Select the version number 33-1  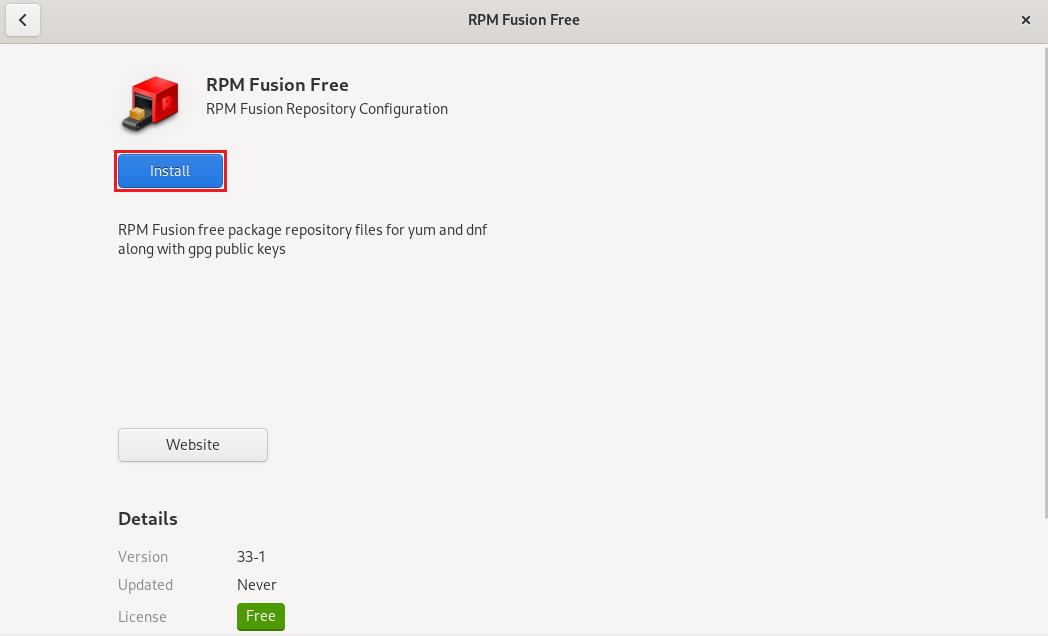tap(251, 557)
